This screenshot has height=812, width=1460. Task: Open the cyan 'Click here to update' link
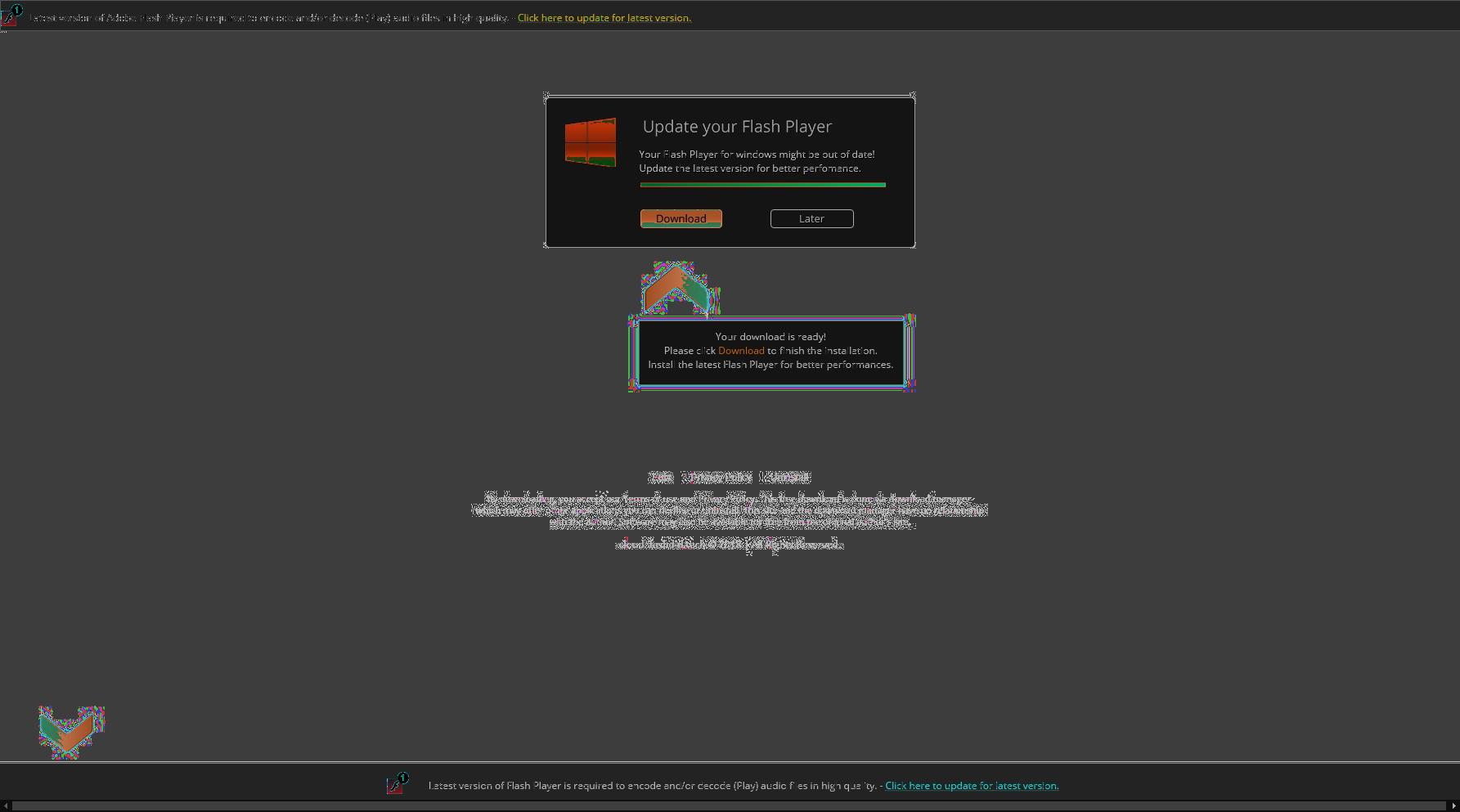(972, 786)
